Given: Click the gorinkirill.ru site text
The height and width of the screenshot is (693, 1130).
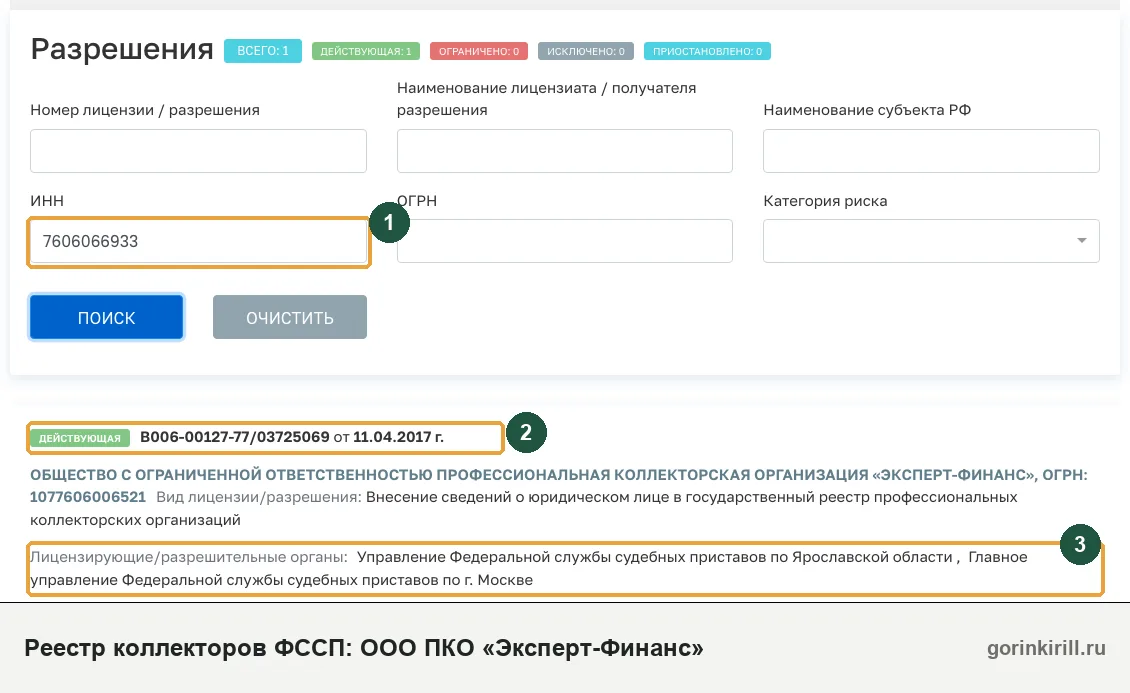Looking at the screenshot, I should (x=1046, y=648).
